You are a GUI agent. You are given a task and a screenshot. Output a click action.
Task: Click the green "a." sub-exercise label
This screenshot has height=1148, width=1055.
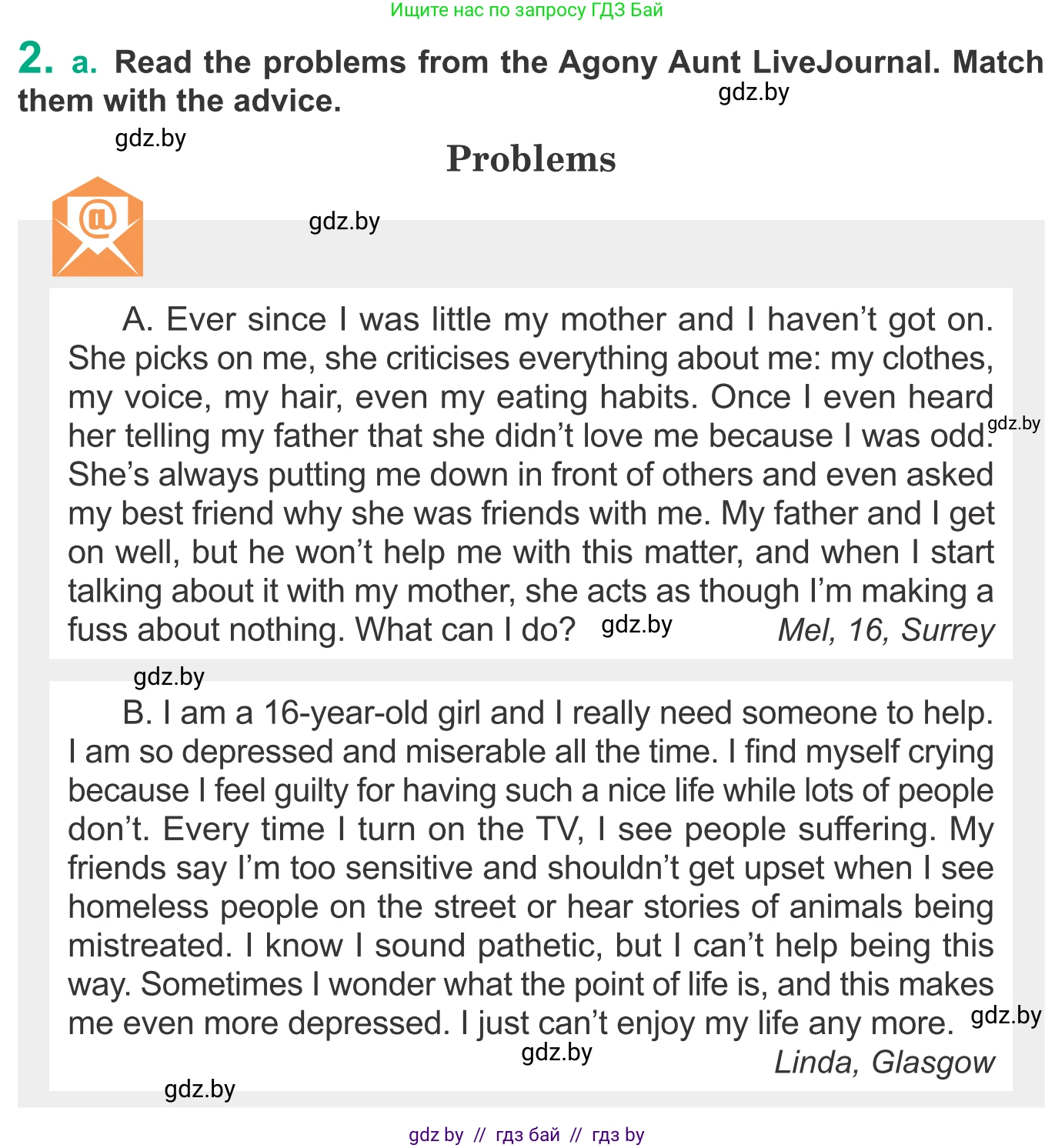tap(85, 62)
